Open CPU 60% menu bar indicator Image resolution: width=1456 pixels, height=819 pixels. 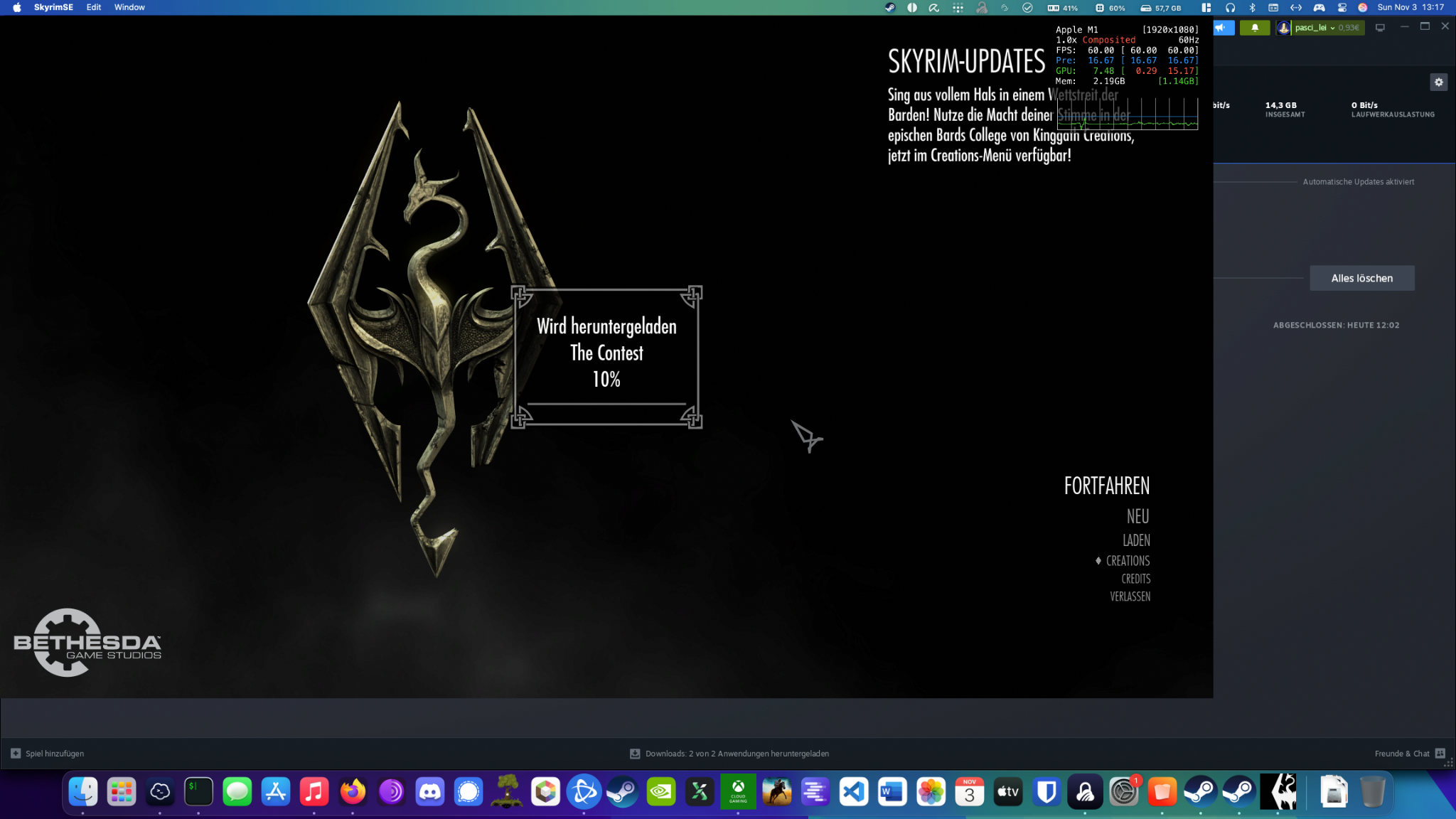[x=1110, y=8]
